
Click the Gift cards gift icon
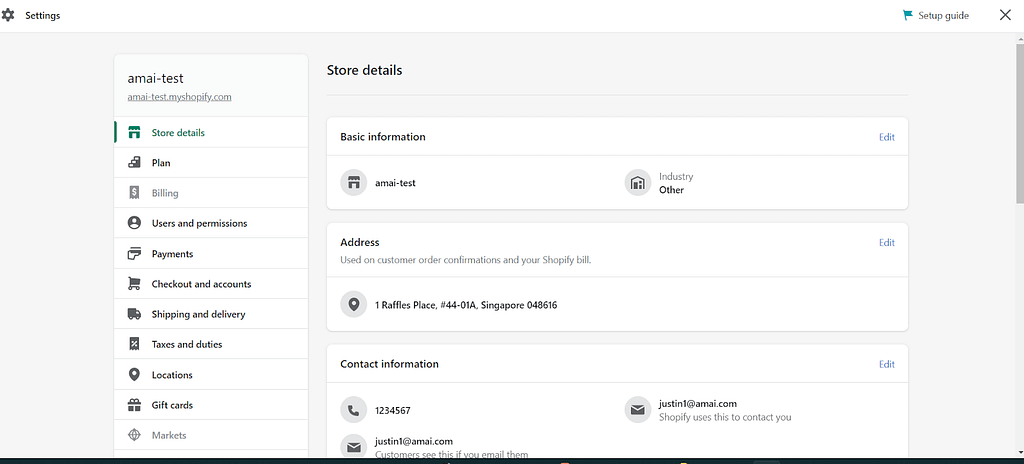[134, 405]
